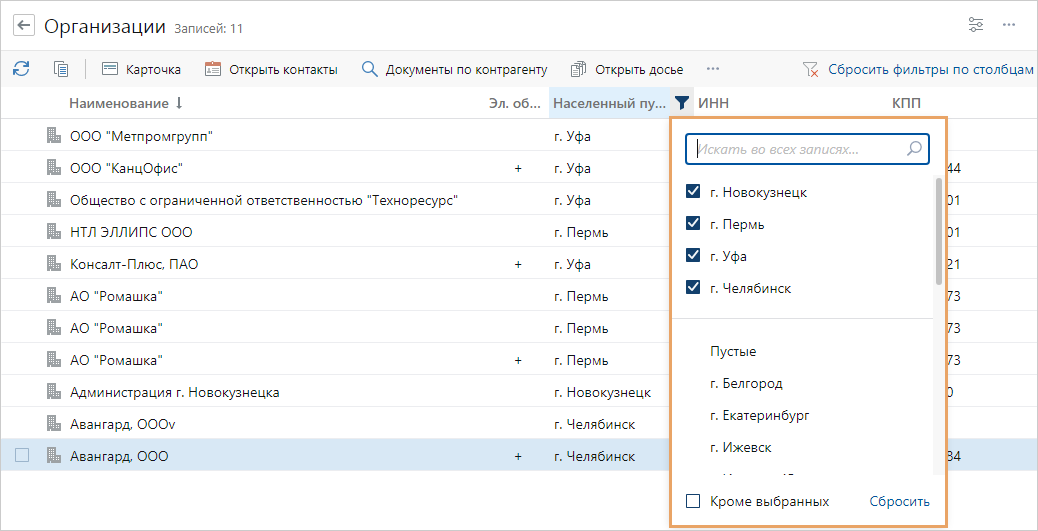The height and width of the screenshot is (531, 1038).
Task: Click the copy records icon in toolbar
Action: (x=61, y=69)
